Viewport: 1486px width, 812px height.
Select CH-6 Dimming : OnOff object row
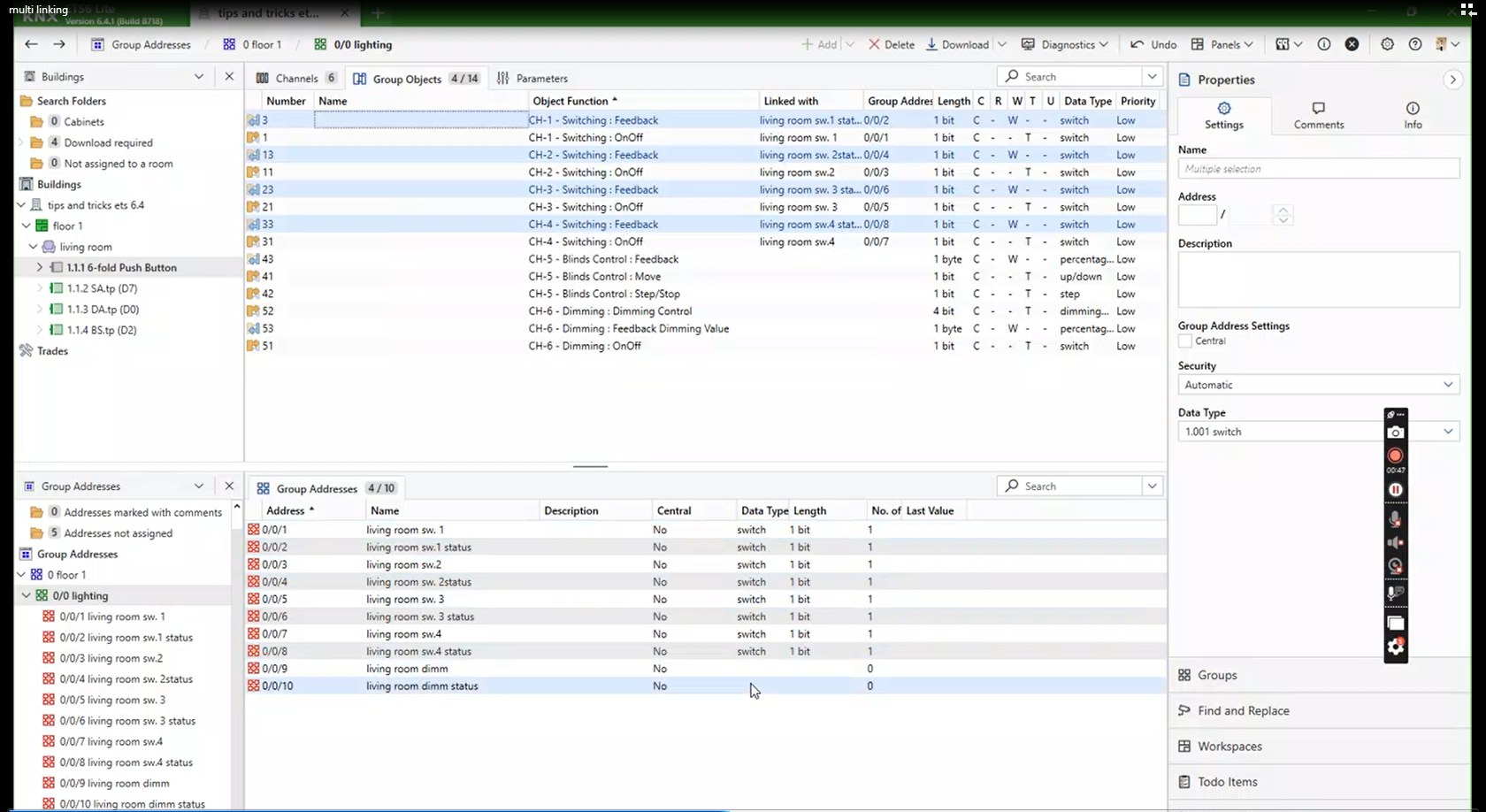[705, 346]
